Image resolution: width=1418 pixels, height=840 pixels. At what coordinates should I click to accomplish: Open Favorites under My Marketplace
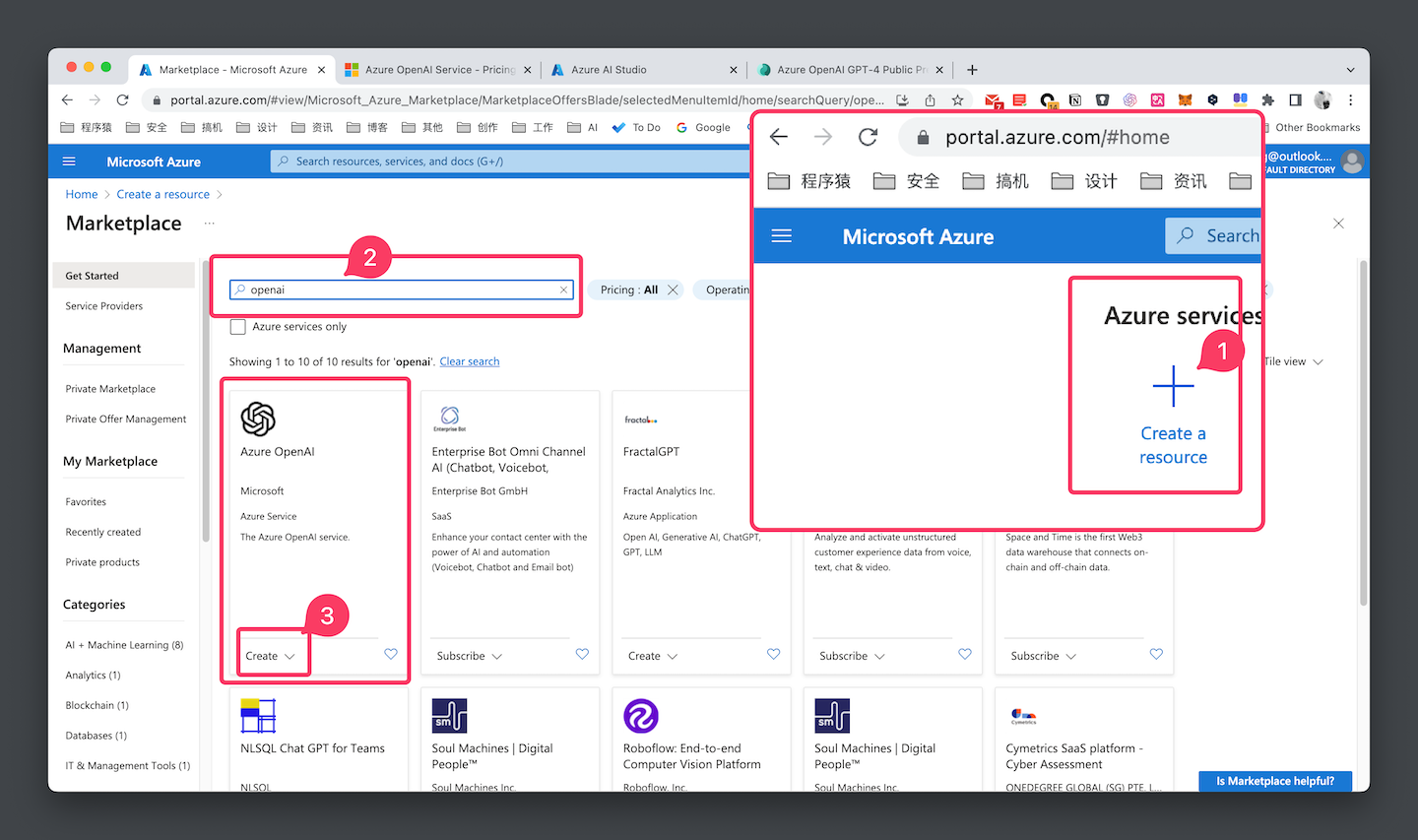pyautogui.click(x=86, y=502)
